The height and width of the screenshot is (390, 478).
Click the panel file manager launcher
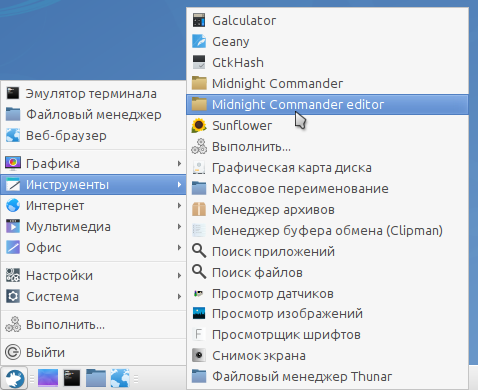[x=96, y=378]
